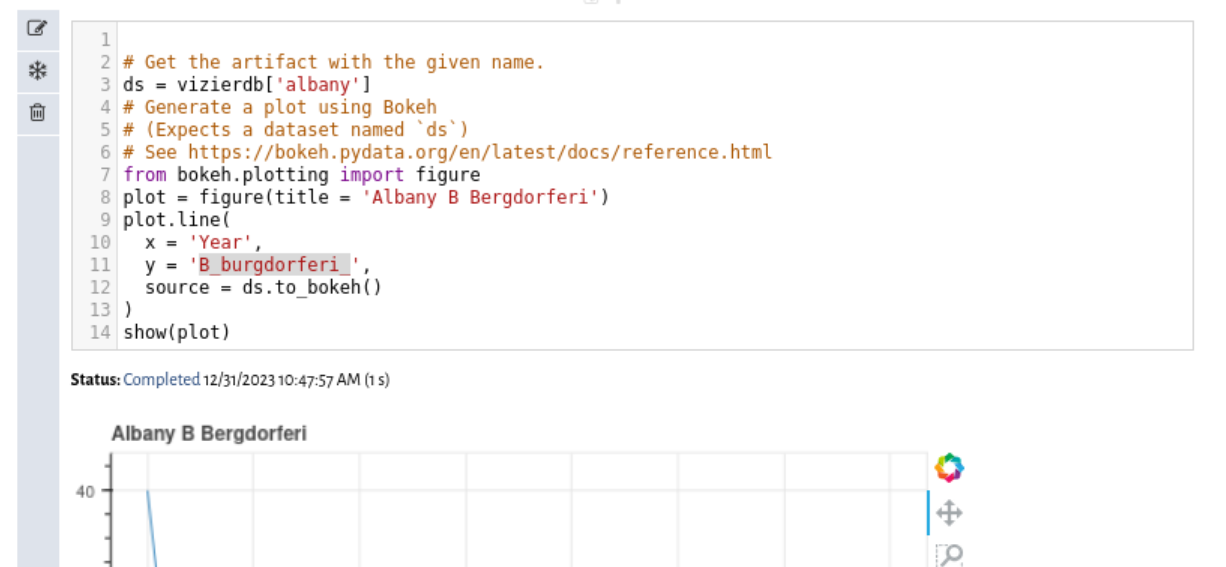
Task: Delete the cell with the trash icon
Action: pyautogui.click(x=37, y=113)
